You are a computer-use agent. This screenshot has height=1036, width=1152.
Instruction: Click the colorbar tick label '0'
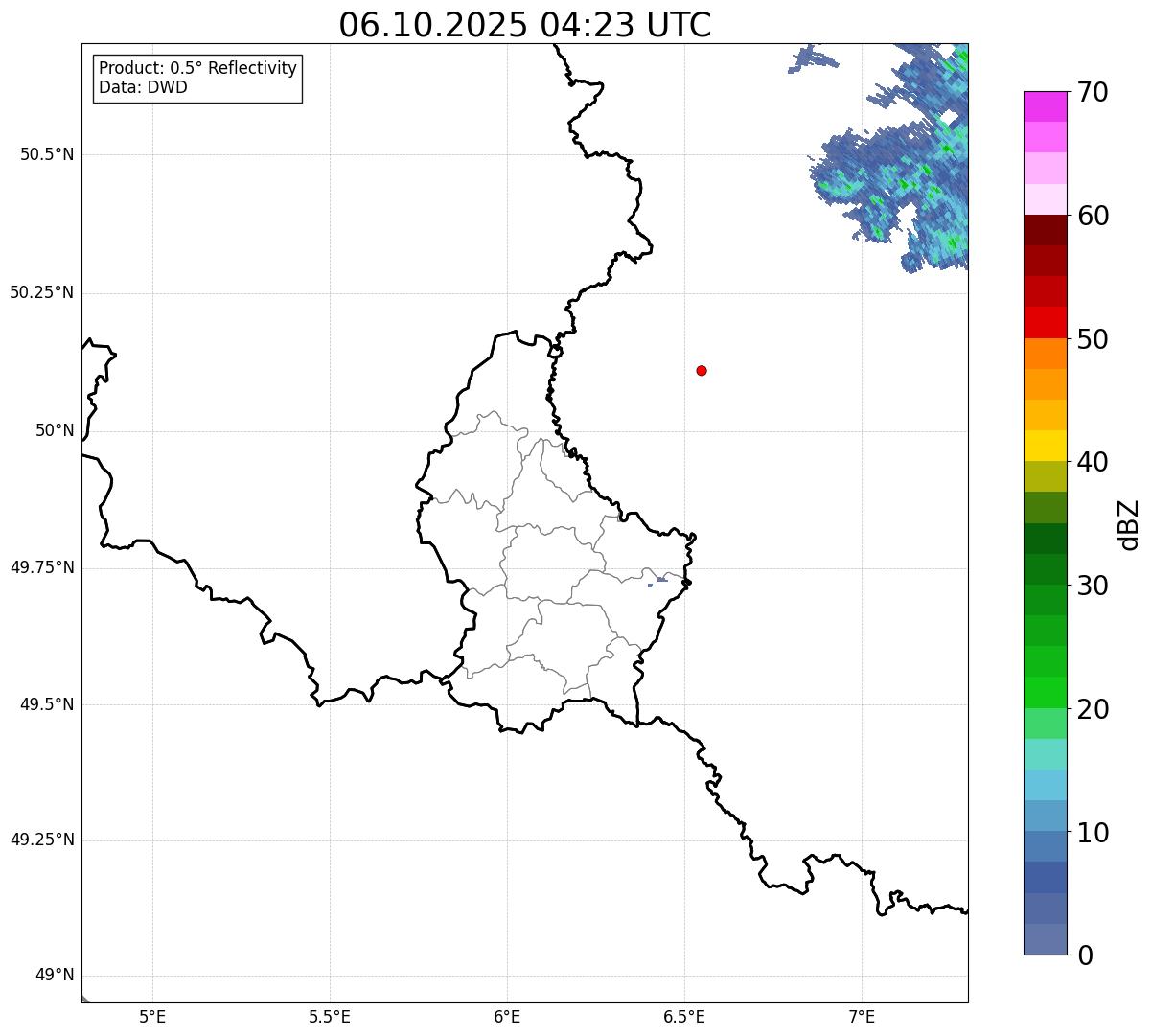point(1086,955)
